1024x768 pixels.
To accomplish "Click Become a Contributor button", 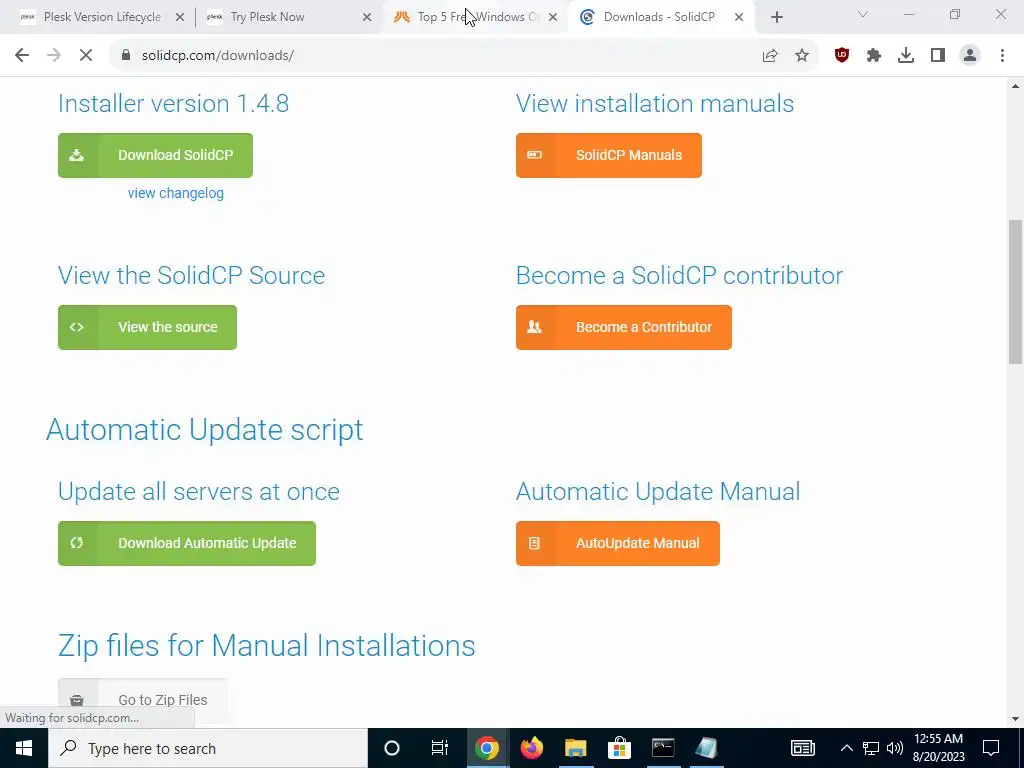I will [624, 327].
